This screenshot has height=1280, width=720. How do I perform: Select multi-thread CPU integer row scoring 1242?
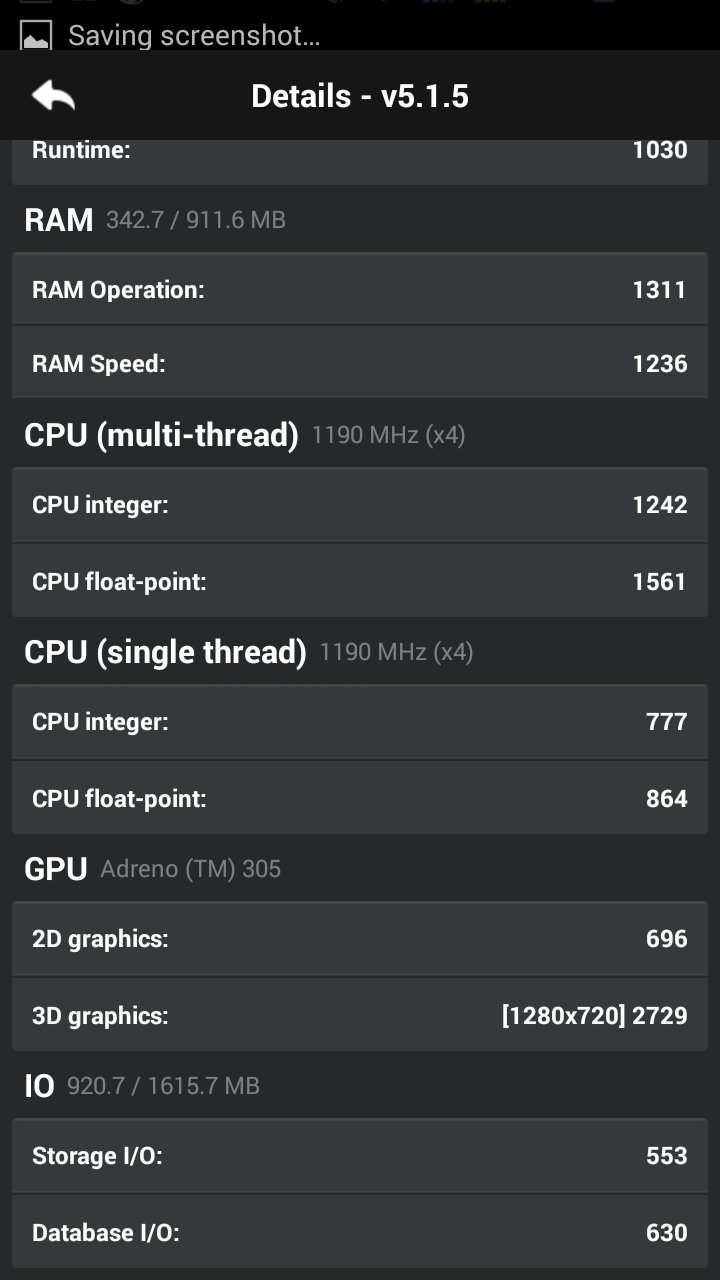360,505
